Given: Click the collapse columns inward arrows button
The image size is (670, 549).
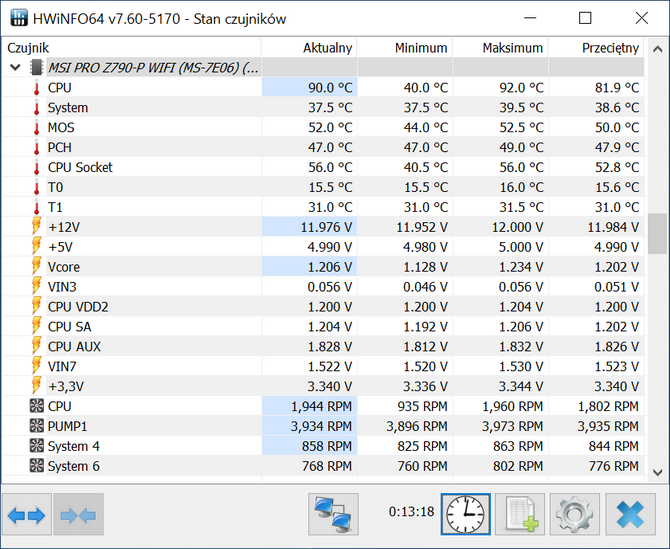Looking at the screenshot, I should click(x=79, y=514).
